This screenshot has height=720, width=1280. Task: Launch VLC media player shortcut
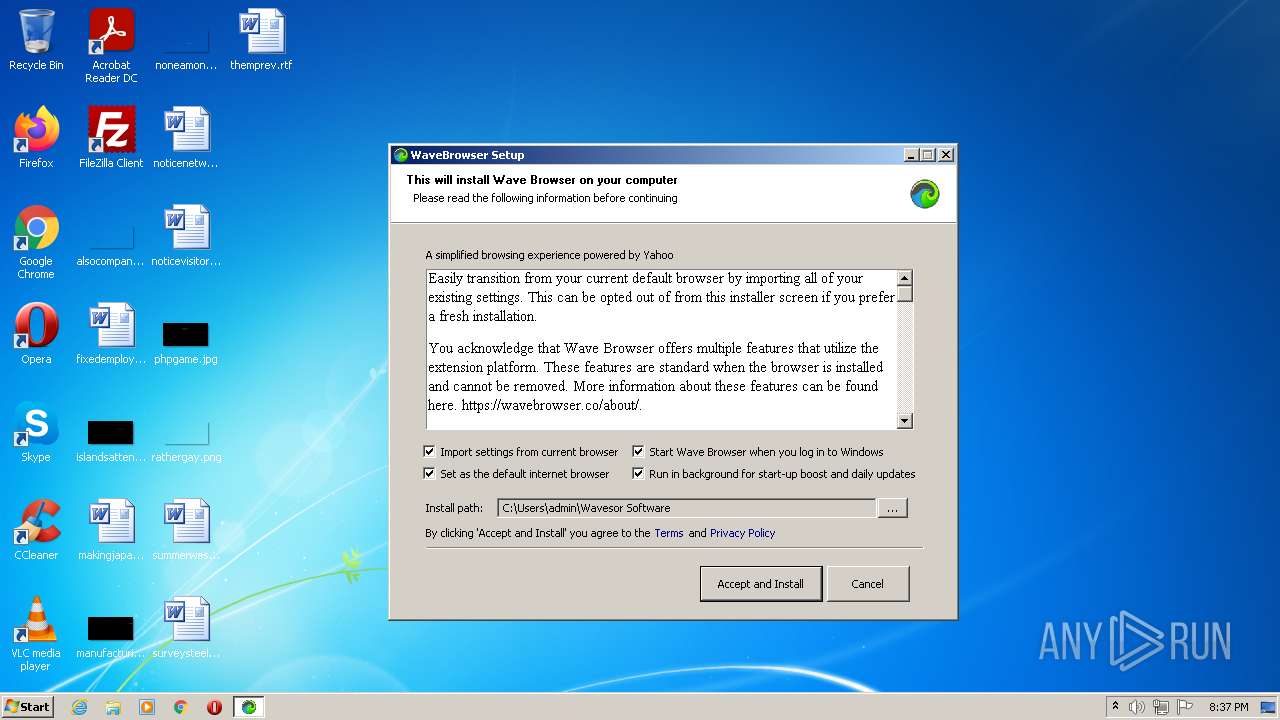[36, 634]
